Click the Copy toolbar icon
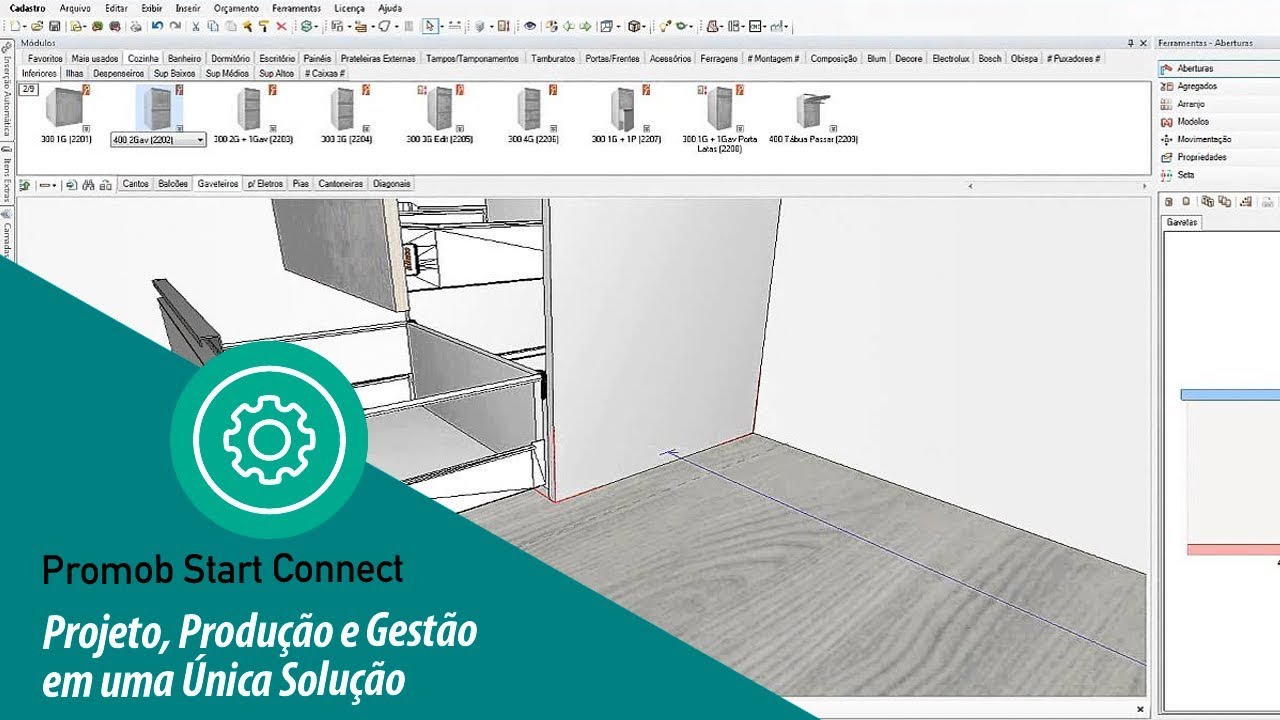The image size is (1280, 720). pos(213,26)
